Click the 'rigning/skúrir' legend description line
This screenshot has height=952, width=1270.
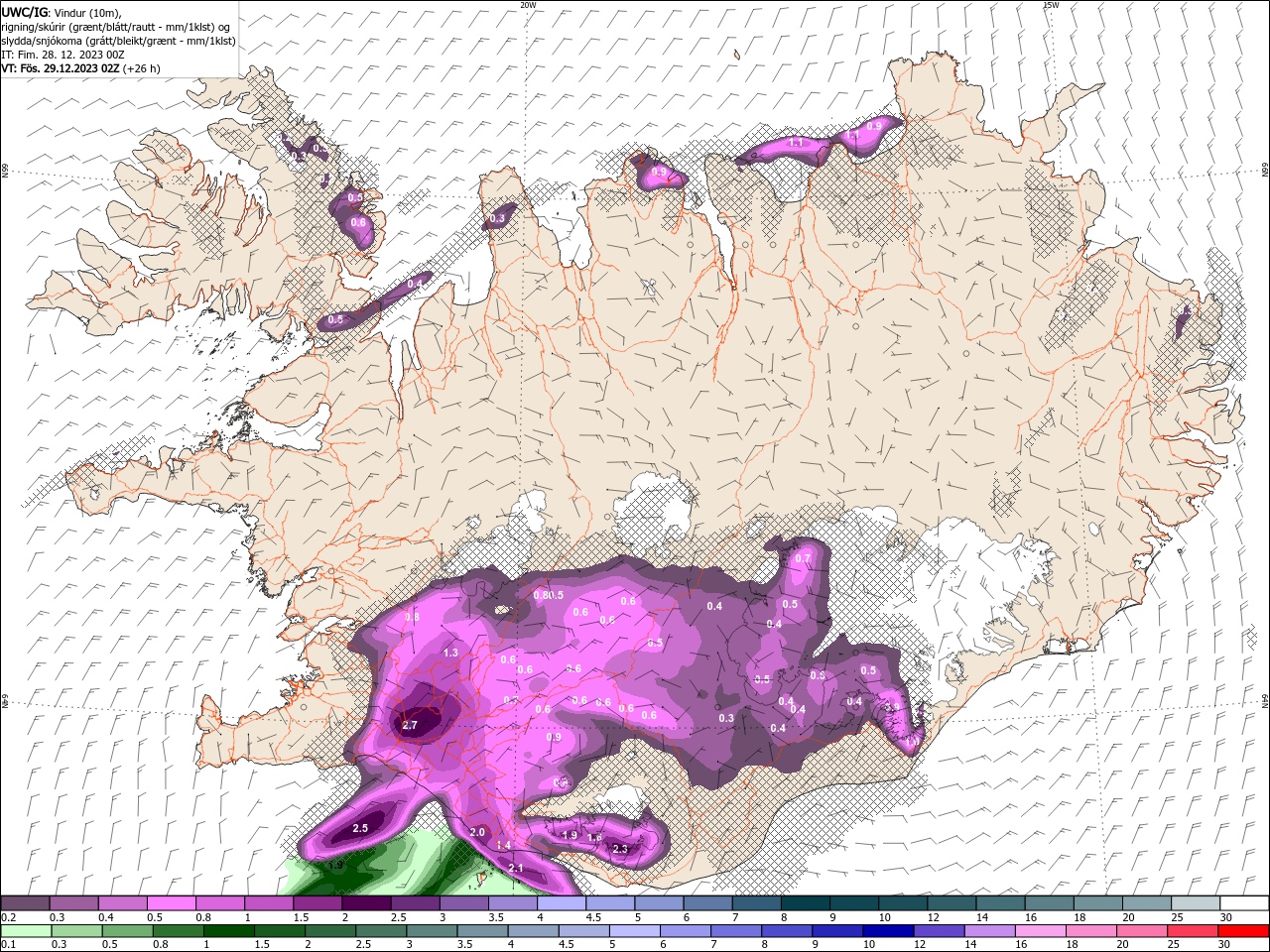[116, 27]
